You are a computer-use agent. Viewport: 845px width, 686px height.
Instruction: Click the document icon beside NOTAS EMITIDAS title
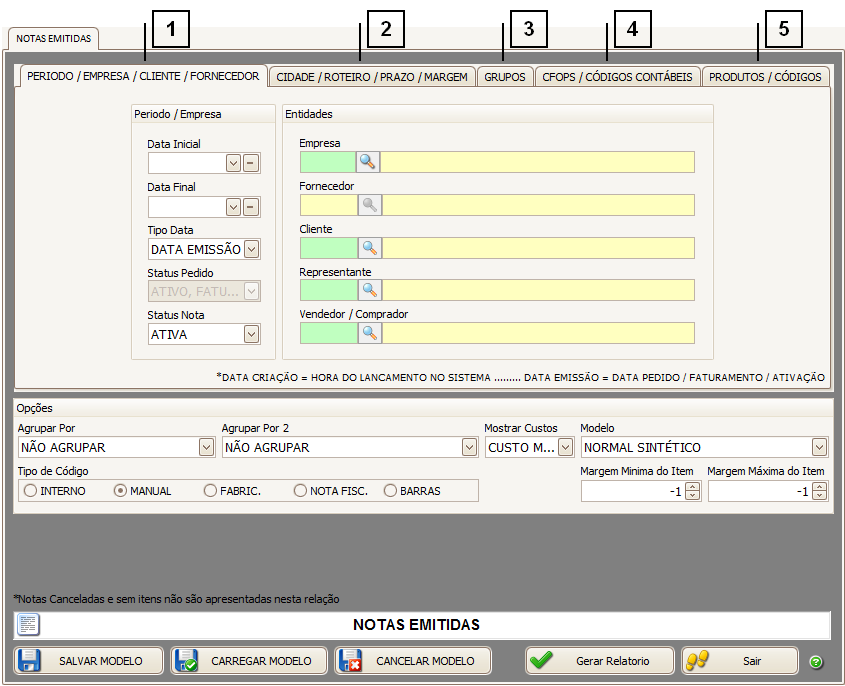coord(27,625)
